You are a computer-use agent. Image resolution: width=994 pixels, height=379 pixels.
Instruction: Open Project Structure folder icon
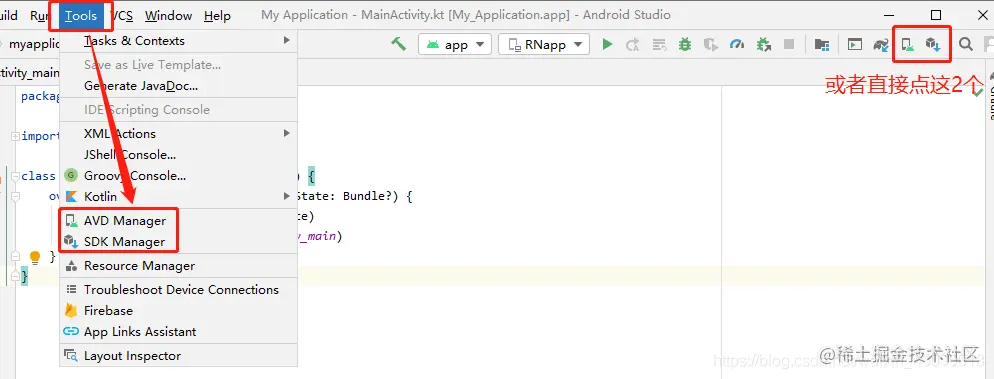(x=822, y=44)
